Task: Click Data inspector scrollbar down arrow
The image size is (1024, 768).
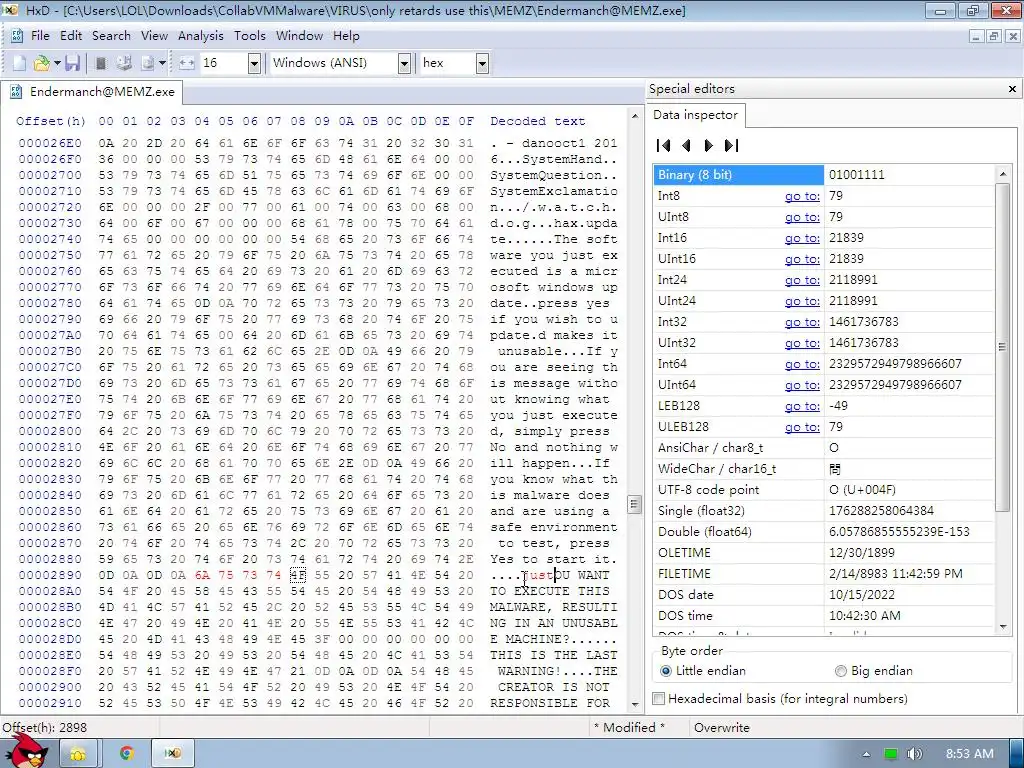Action: pos(1002,627)
